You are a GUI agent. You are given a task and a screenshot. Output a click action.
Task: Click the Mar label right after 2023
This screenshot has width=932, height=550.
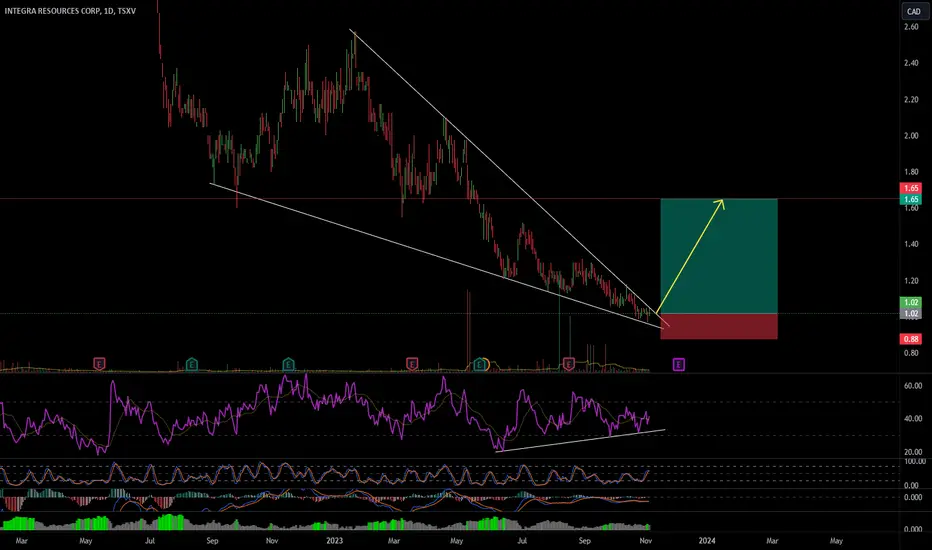click(393, 540)
